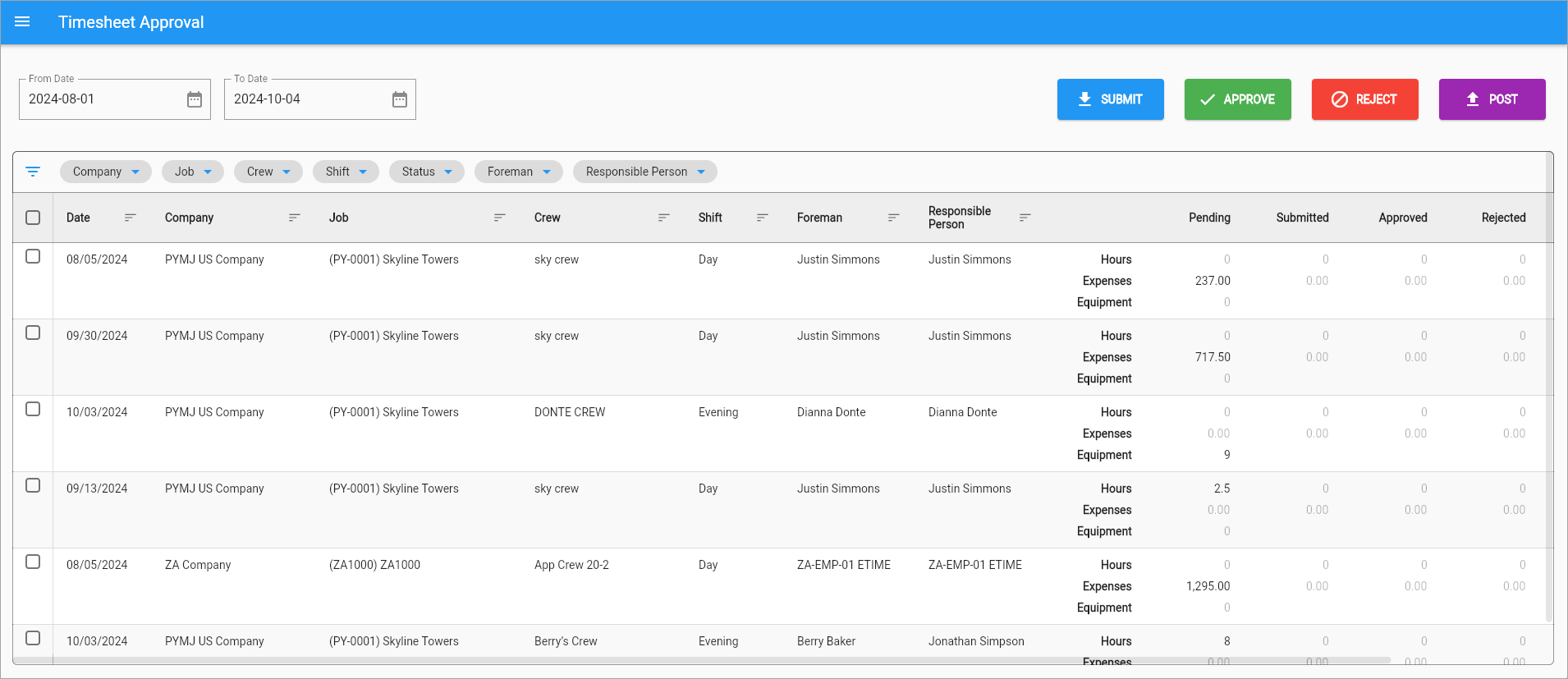The image size is (1568, 679).
Task: Check the 10/03/2024 DONTE CREW row
Action: tap(33, 409)
